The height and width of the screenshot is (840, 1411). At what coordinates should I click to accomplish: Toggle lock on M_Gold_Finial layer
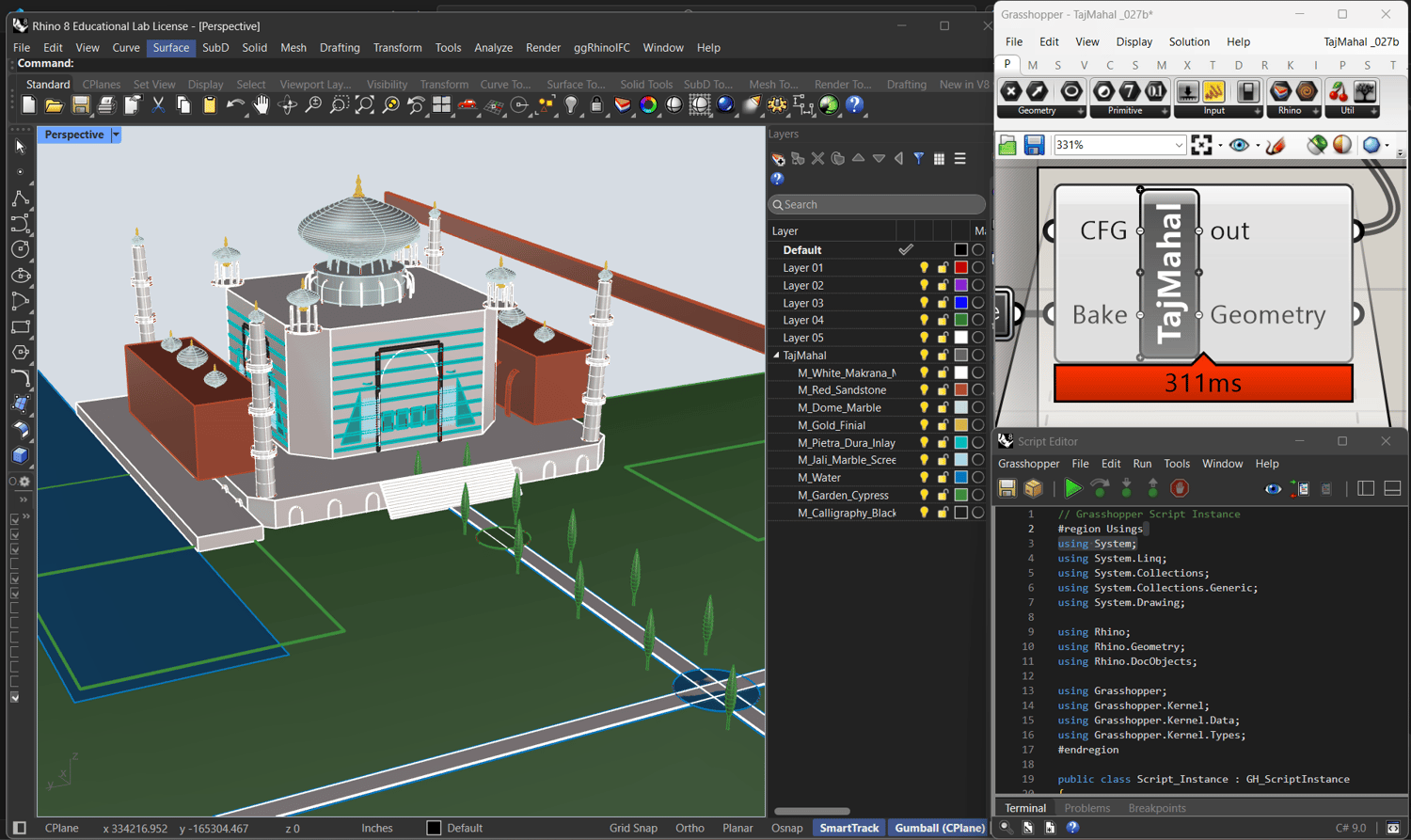coord(942,425)
